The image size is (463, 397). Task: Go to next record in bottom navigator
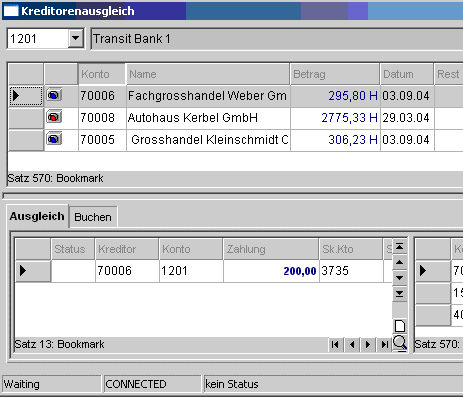368,344
